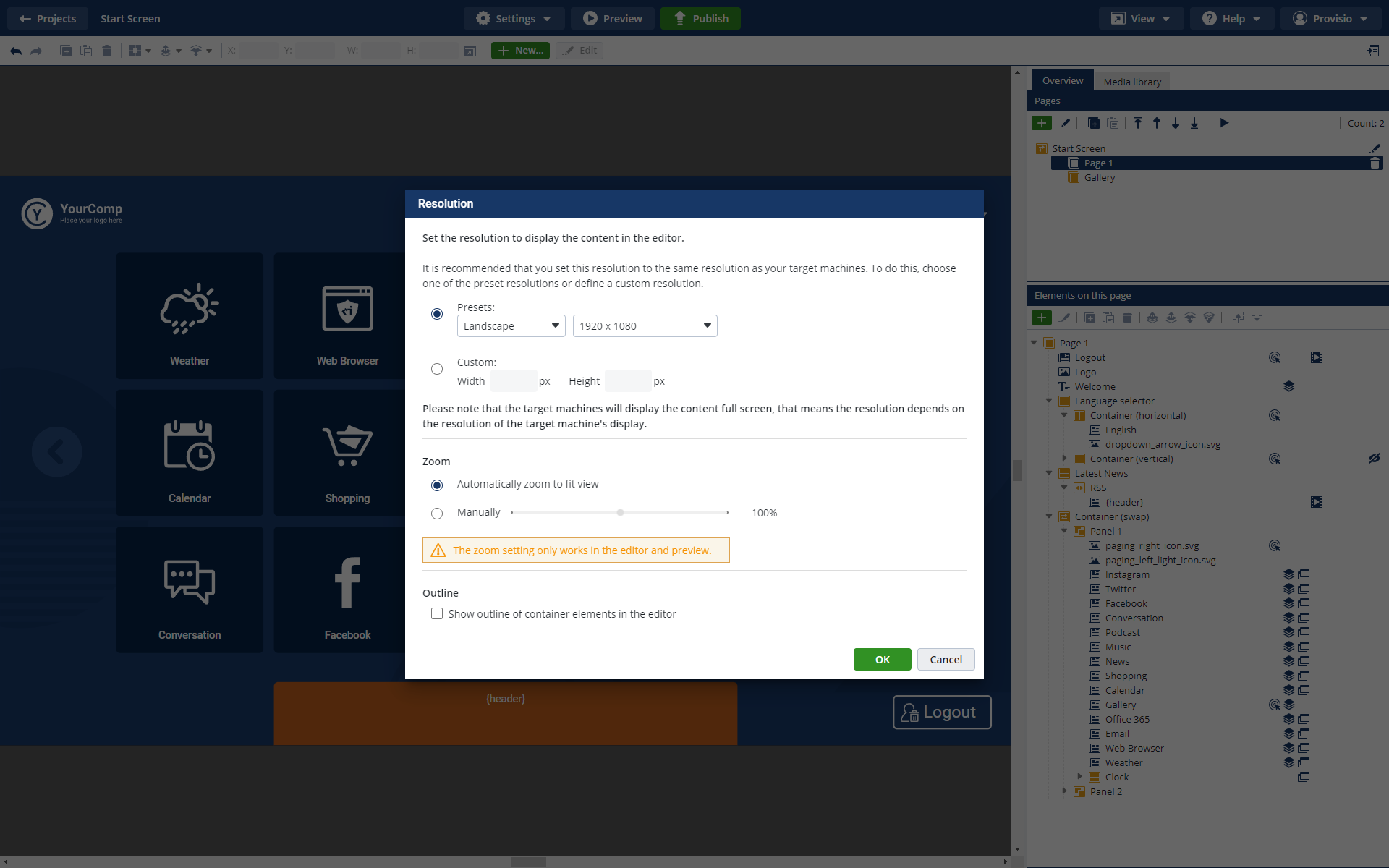
Task: Add new element with green plus icon
Action: [1042, 318]
